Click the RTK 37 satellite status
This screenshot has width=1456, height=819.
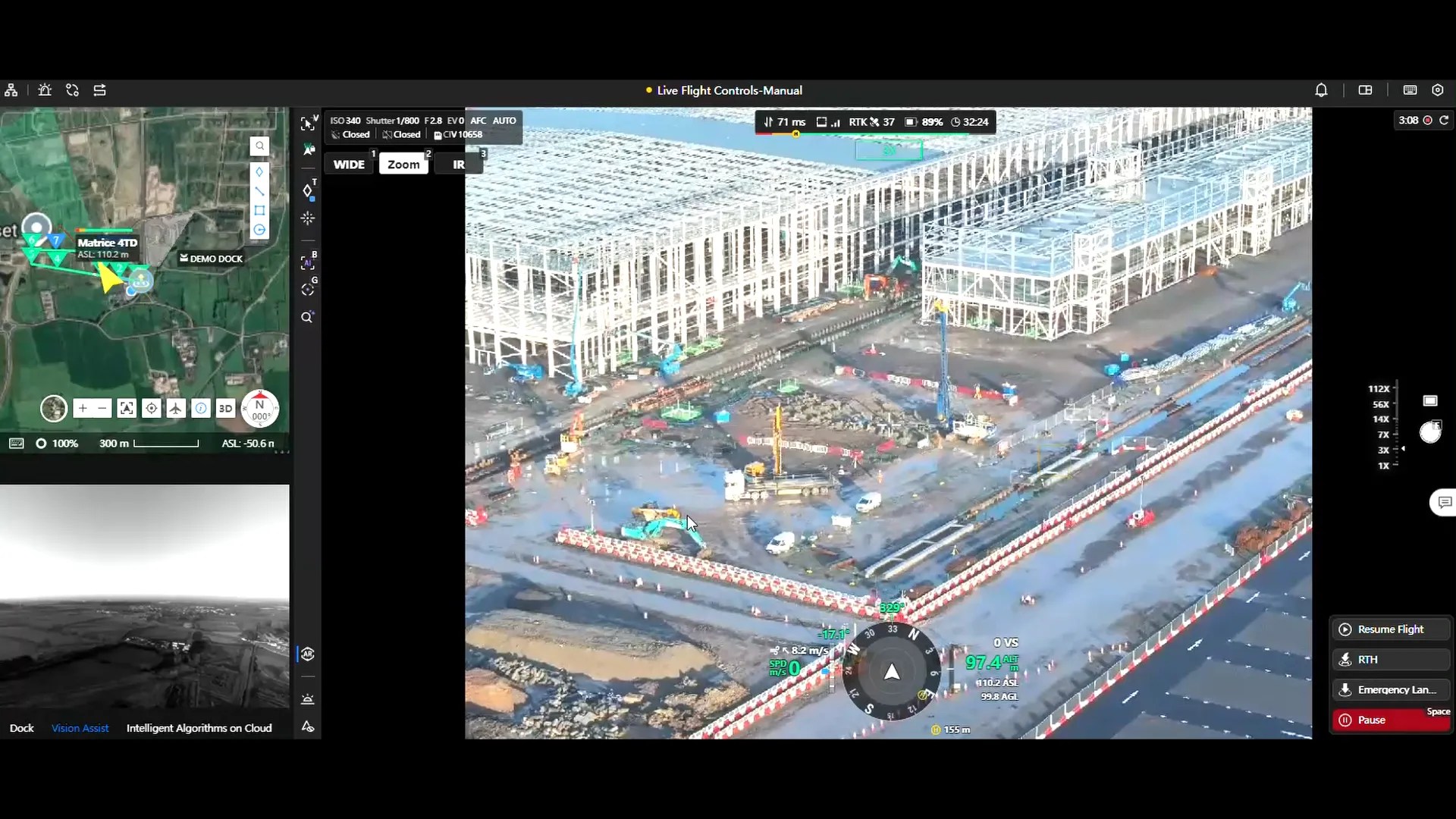click(x=871, y=122)
